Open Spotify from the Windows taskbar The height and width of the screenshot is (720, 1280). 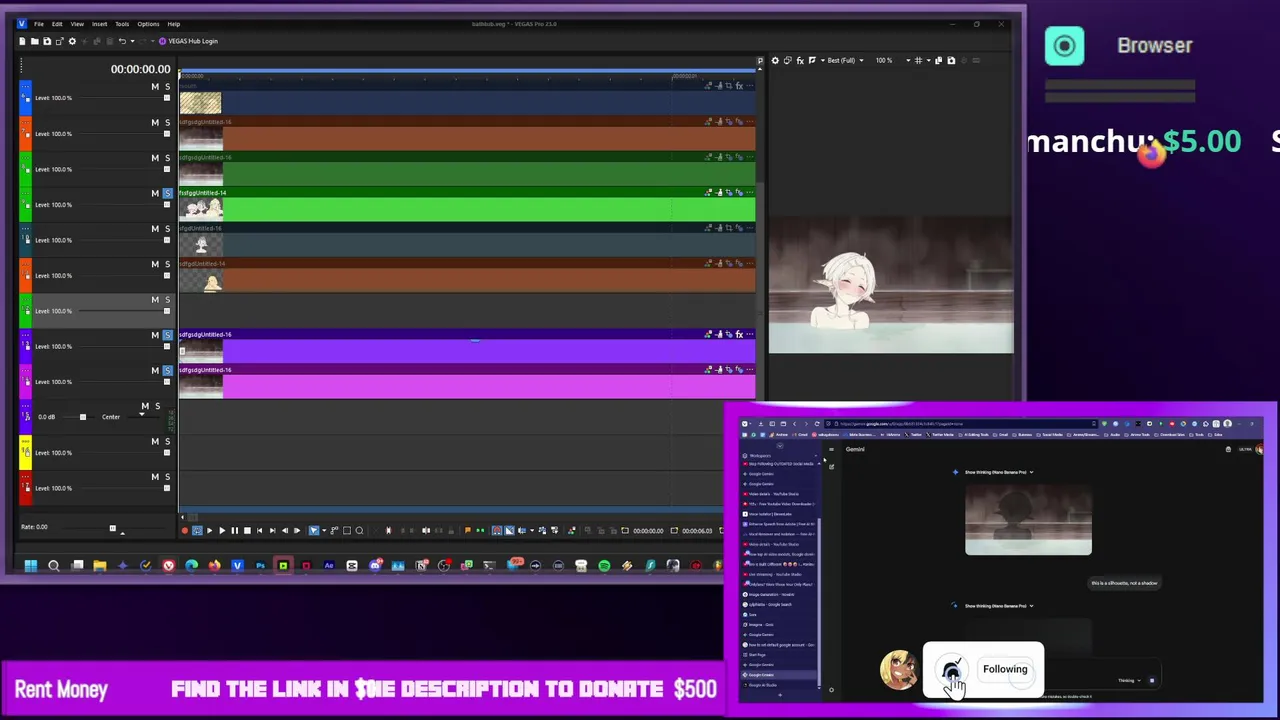[604, 566]
